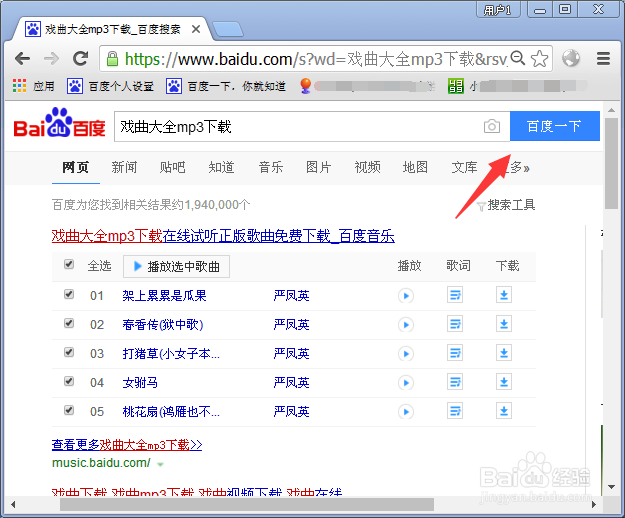The width and height of the screenshot is (625, 518).
Task: Bookmark this page with the star icon
Action: click(x=539, y=59)
